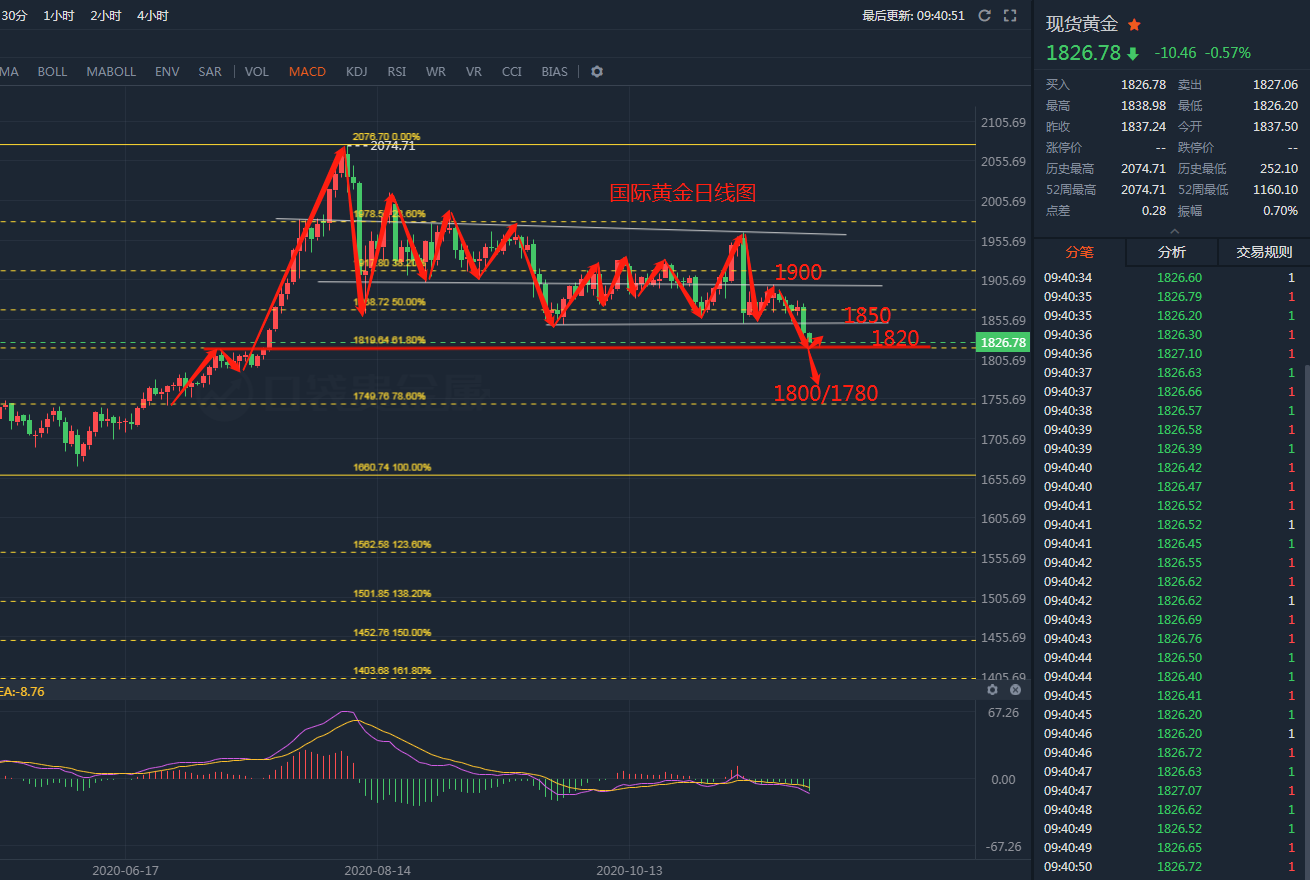
Task: Open the 交易规则 tab
Action: (1264, 252)
